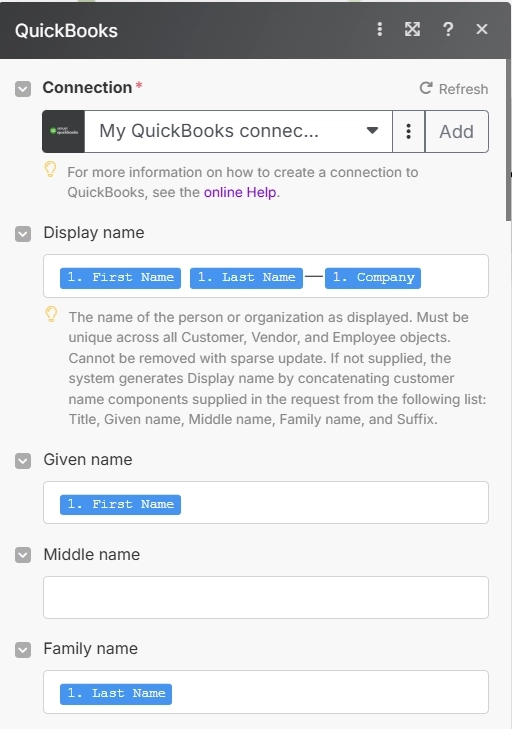Click the lightbulb hint icon under Connection
The width and height of the screenshot is (512, 729).
(50, 170)
